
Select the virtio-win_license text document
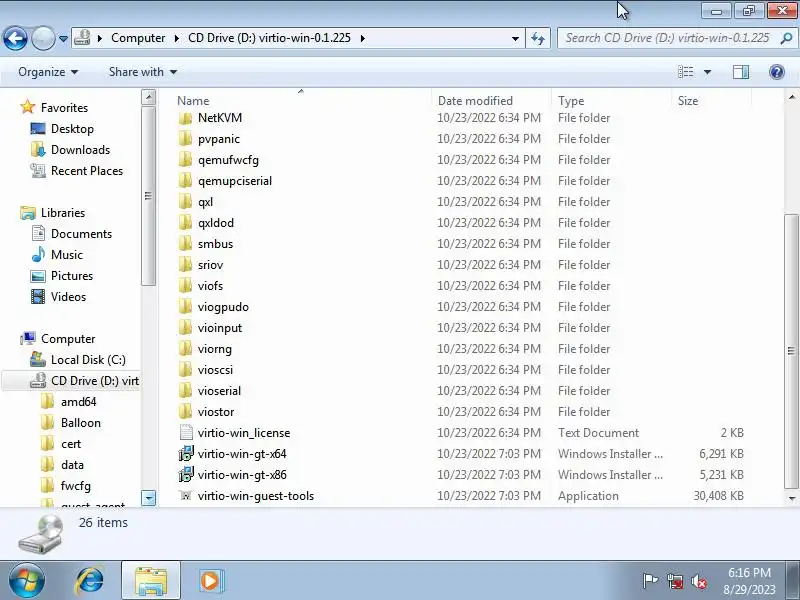coord(244,433)
